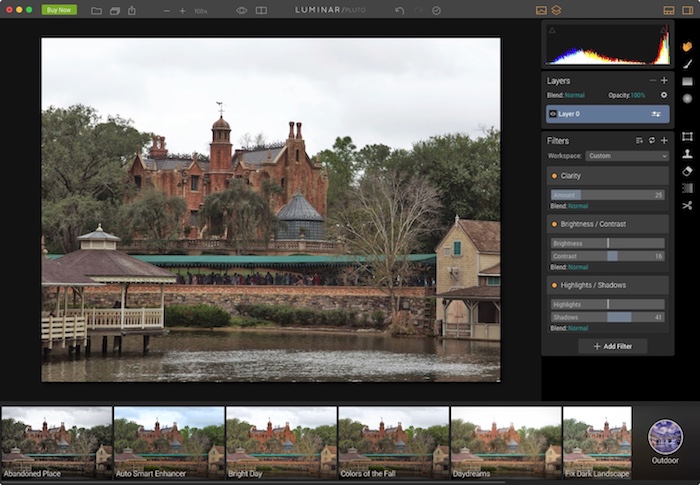
Task: Toggle the presets panel visibility
Action: [669, 10]
